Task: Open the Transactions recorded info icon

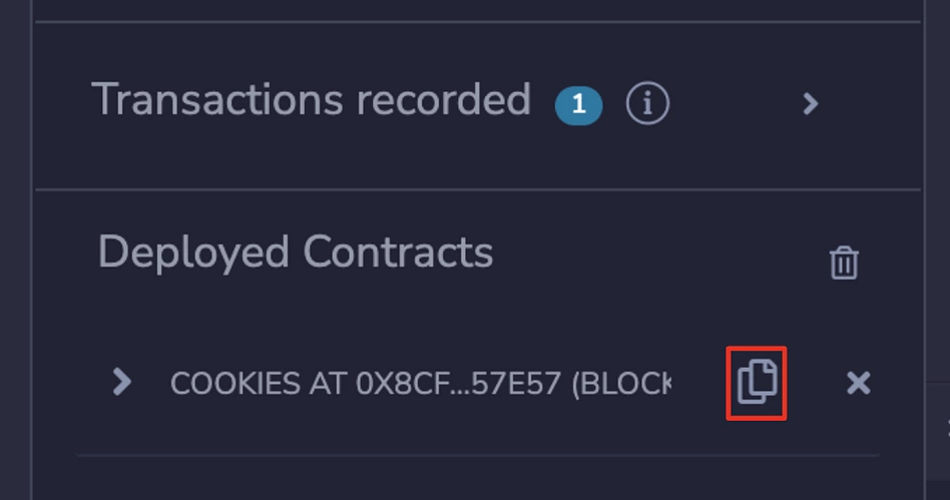Action: [x=648, y=104]
